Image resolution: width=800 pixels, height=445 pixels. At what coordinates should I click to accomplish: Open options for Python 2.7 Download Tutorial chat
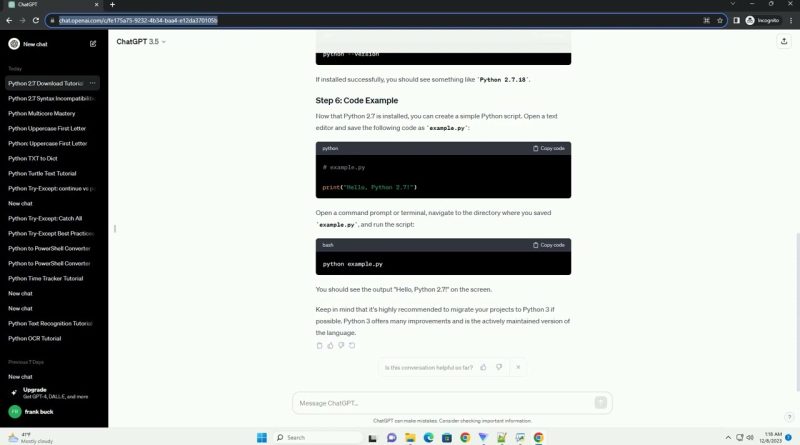coord(92,83)
